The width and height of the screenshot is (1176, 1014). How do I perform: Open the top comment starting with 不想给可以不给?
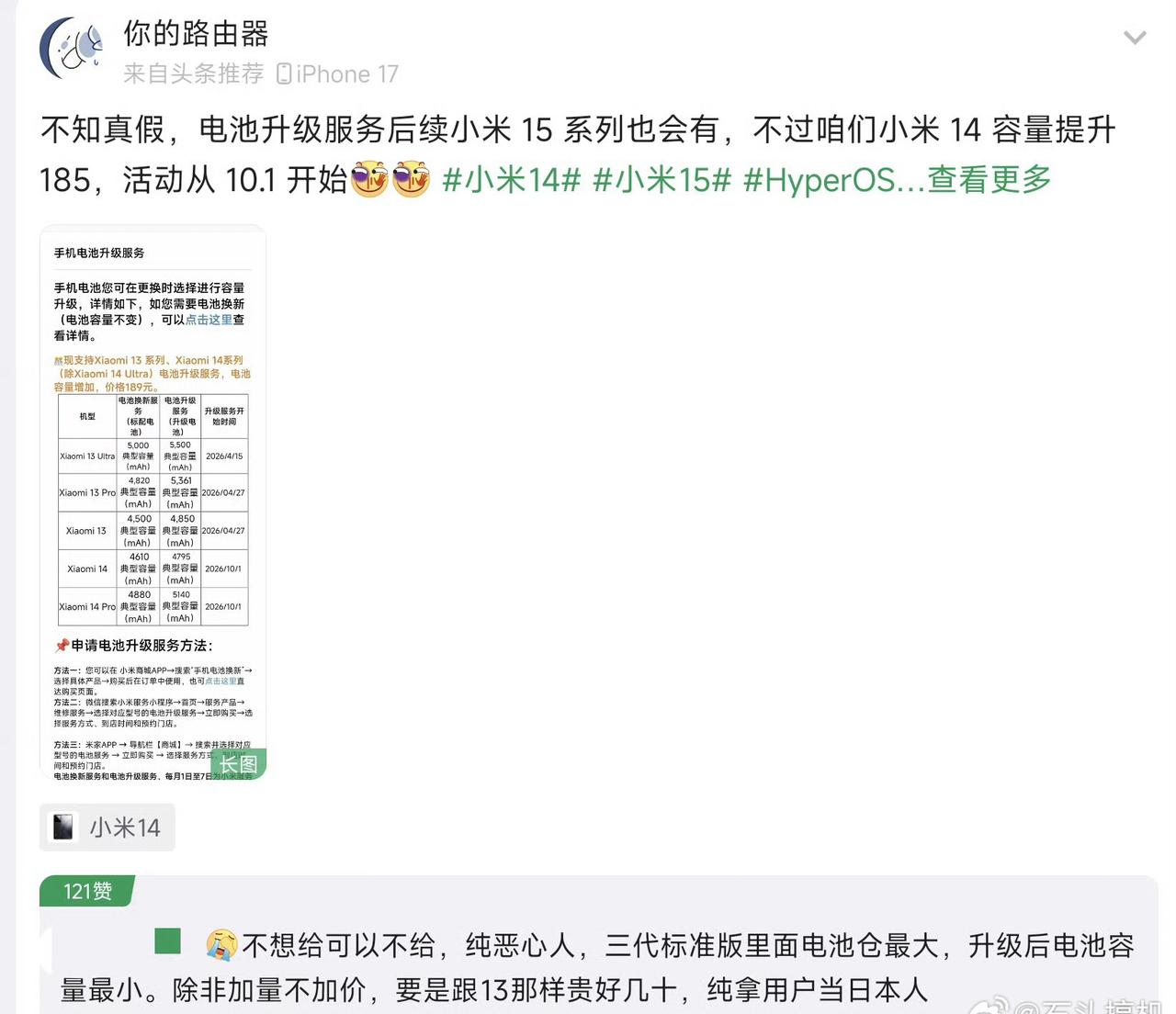(x=597, y=967)
